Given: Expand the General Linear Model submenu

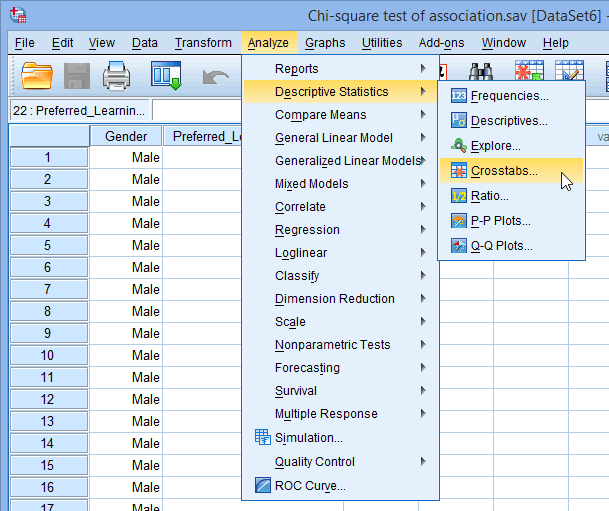Looking at the screenshot, I should pyautogui.click(x=340, y=137).
